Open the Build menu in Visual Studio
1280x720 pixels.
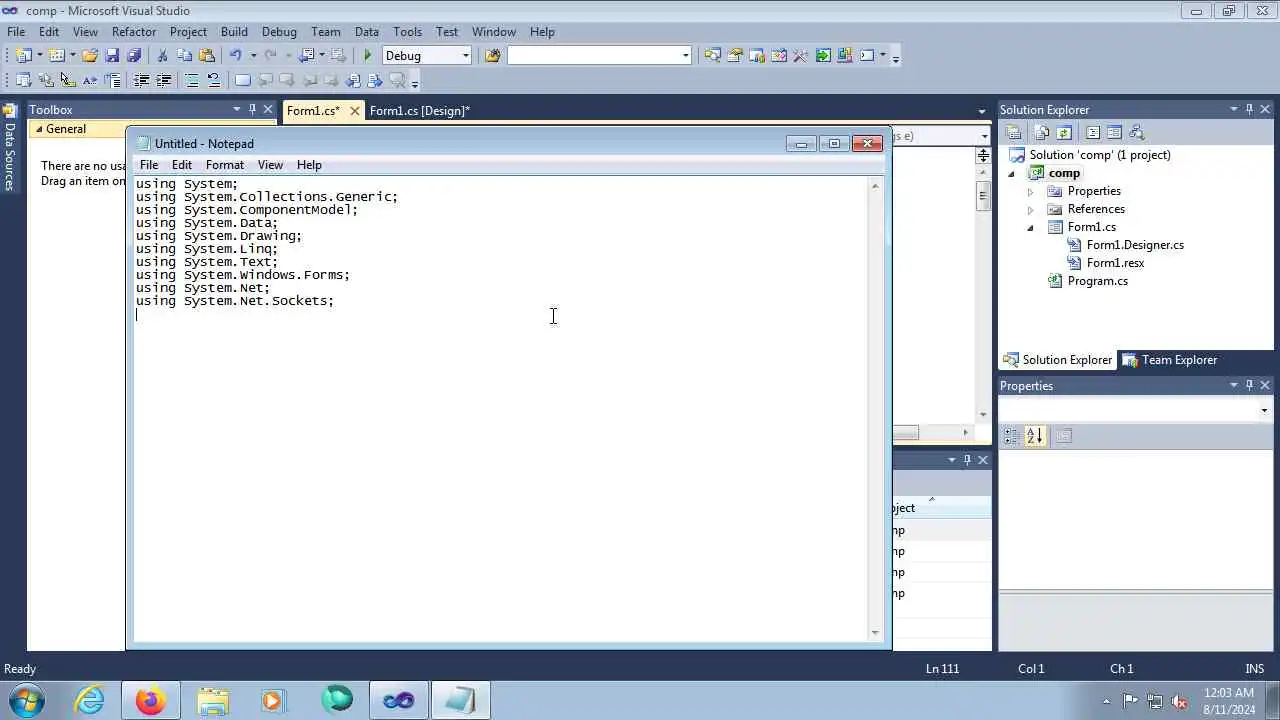234,31
